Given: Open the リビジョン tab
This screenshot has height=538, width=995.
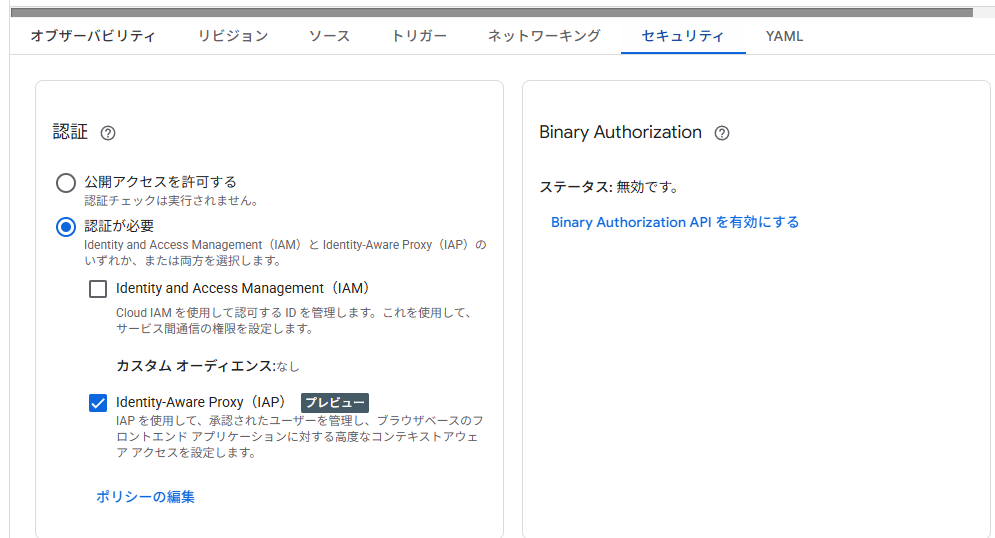Looking at the screenshot, I should 232,36.
